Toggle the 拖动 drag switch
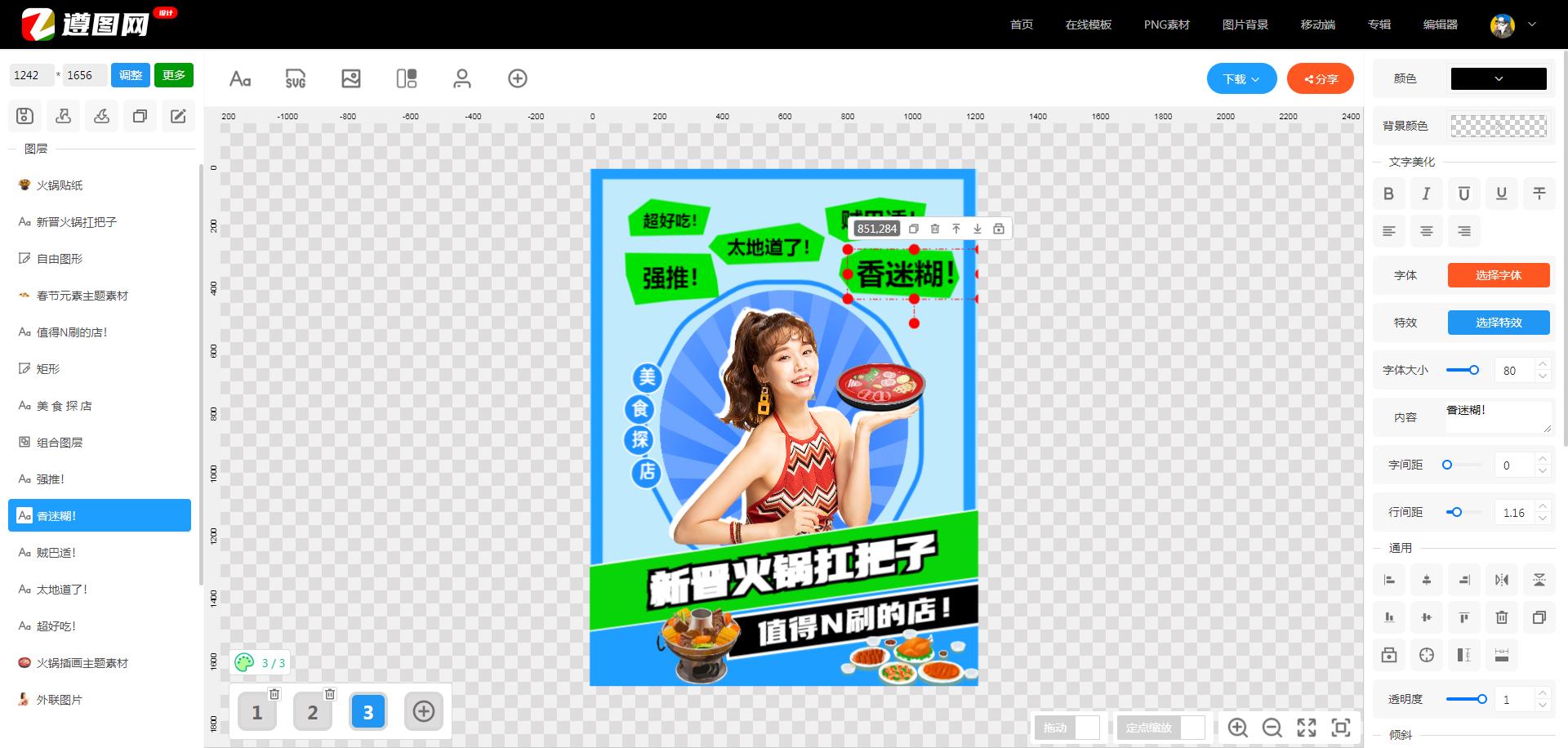The width and height of the screenshot is (1568, 748). 1087,728
